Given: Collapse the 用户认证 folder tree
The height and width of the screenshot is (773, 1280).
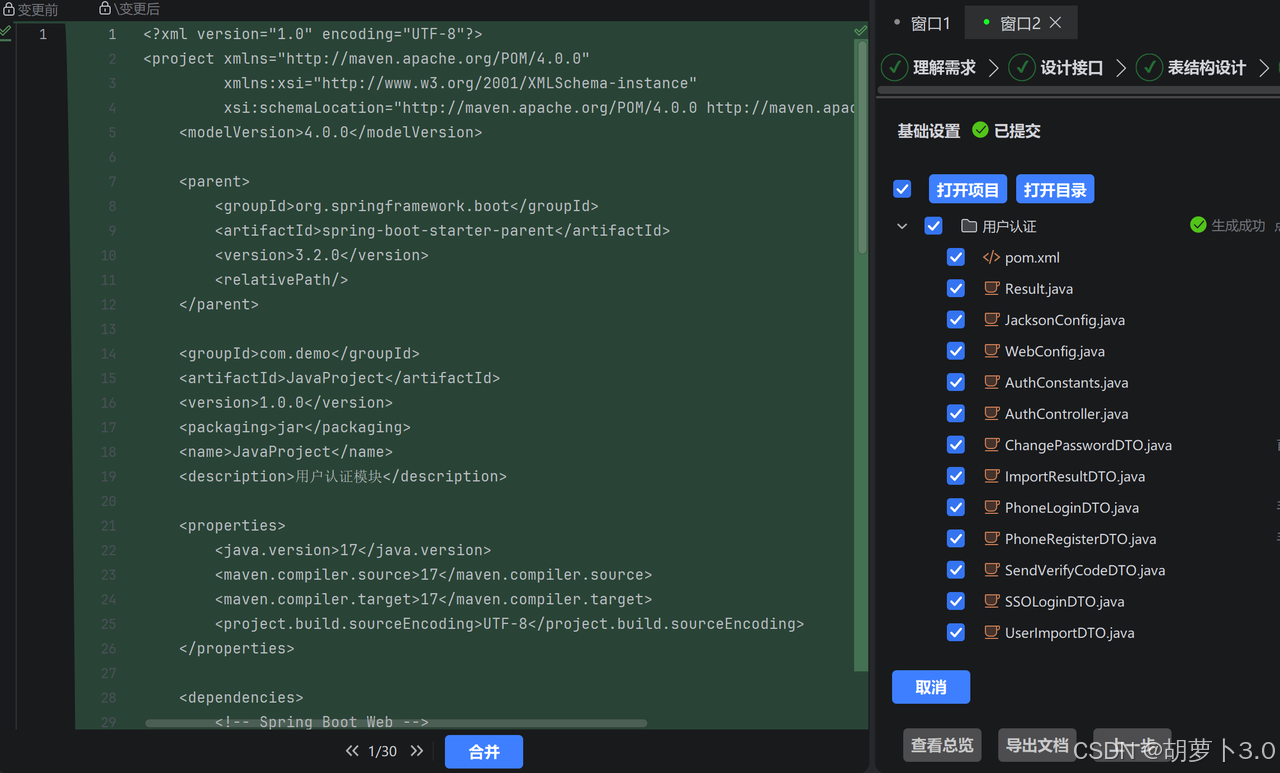Looking at the screenshot, I should pyautogui.click(x=902, y=226).
